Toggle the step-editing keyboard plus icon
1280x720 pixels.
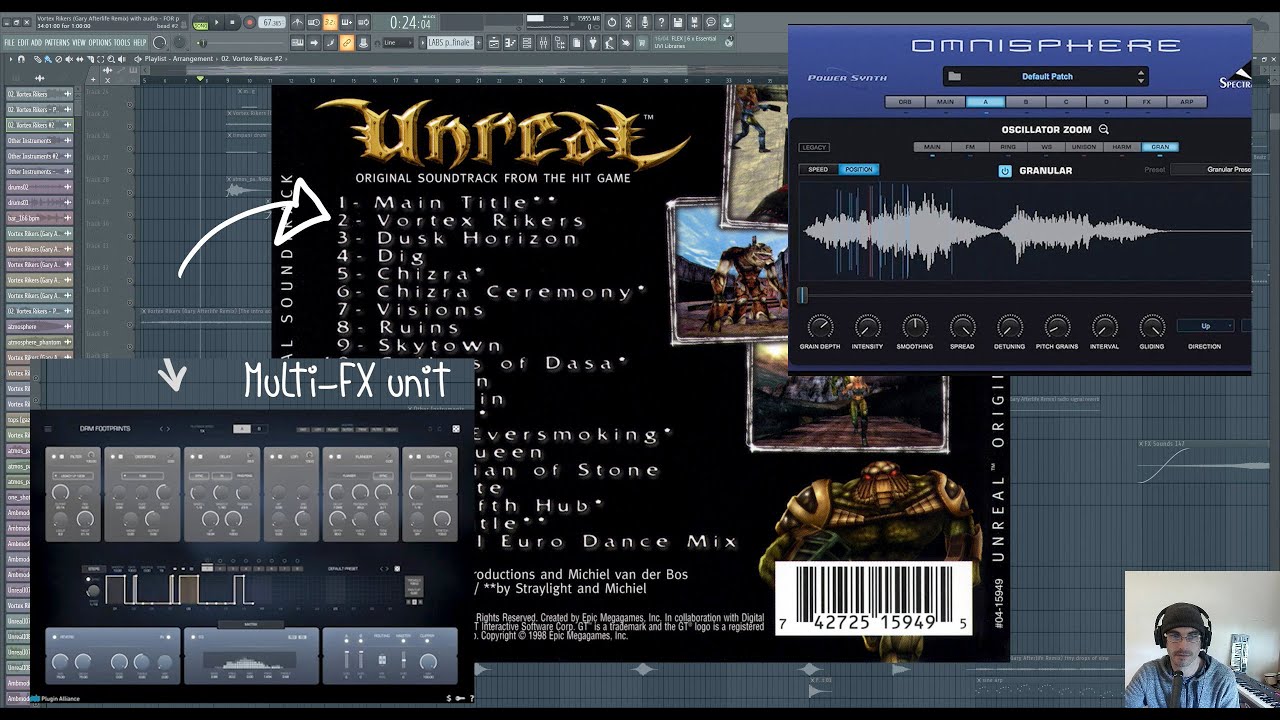pyautogui.click(x=347, y=22)
